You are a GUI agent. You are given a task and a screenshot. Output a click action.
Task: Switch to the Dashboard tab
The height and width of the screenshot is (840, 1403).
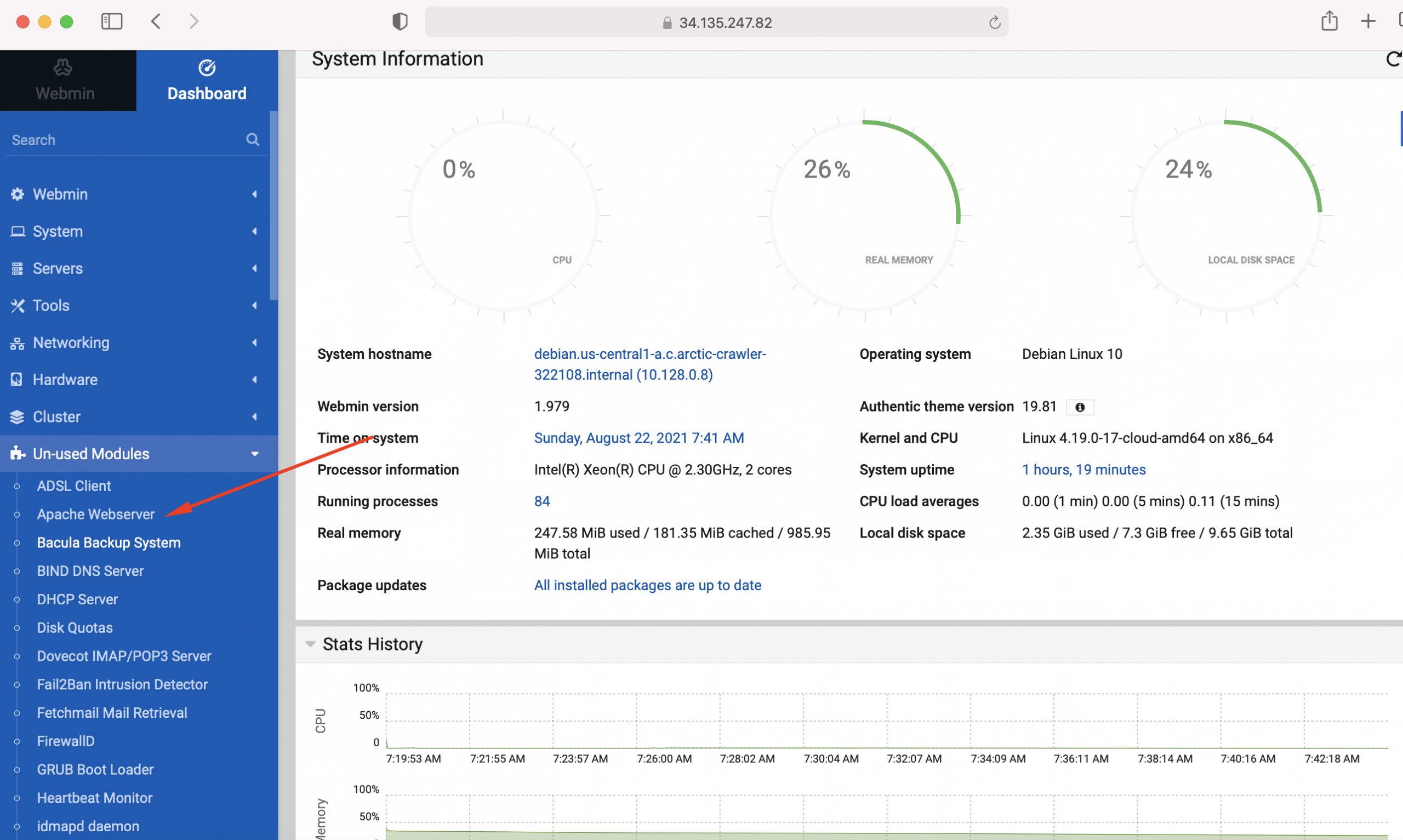[x=207, y=81]
